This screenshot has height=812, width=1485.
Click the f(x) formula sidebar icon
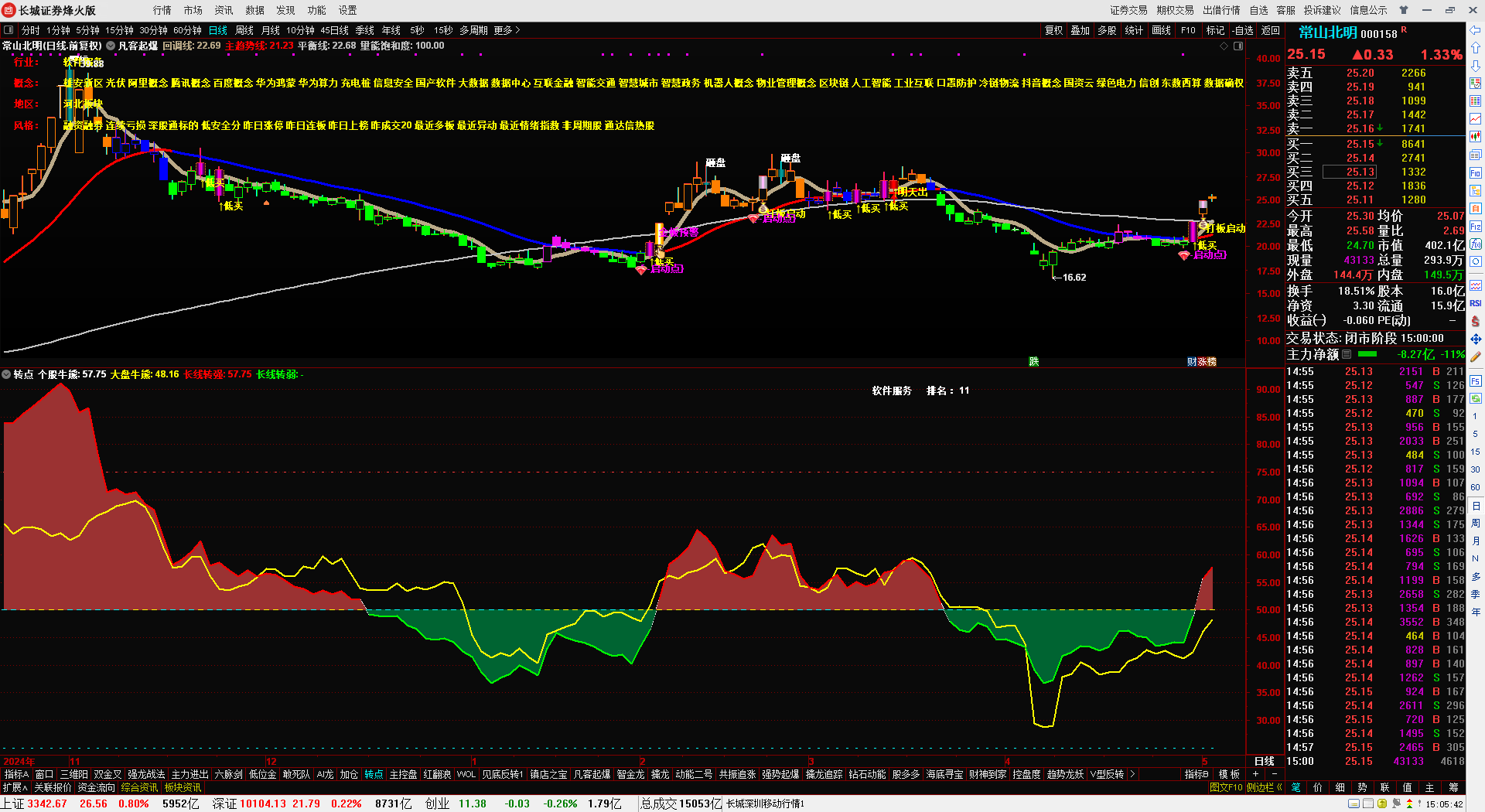pos(1476,244)
